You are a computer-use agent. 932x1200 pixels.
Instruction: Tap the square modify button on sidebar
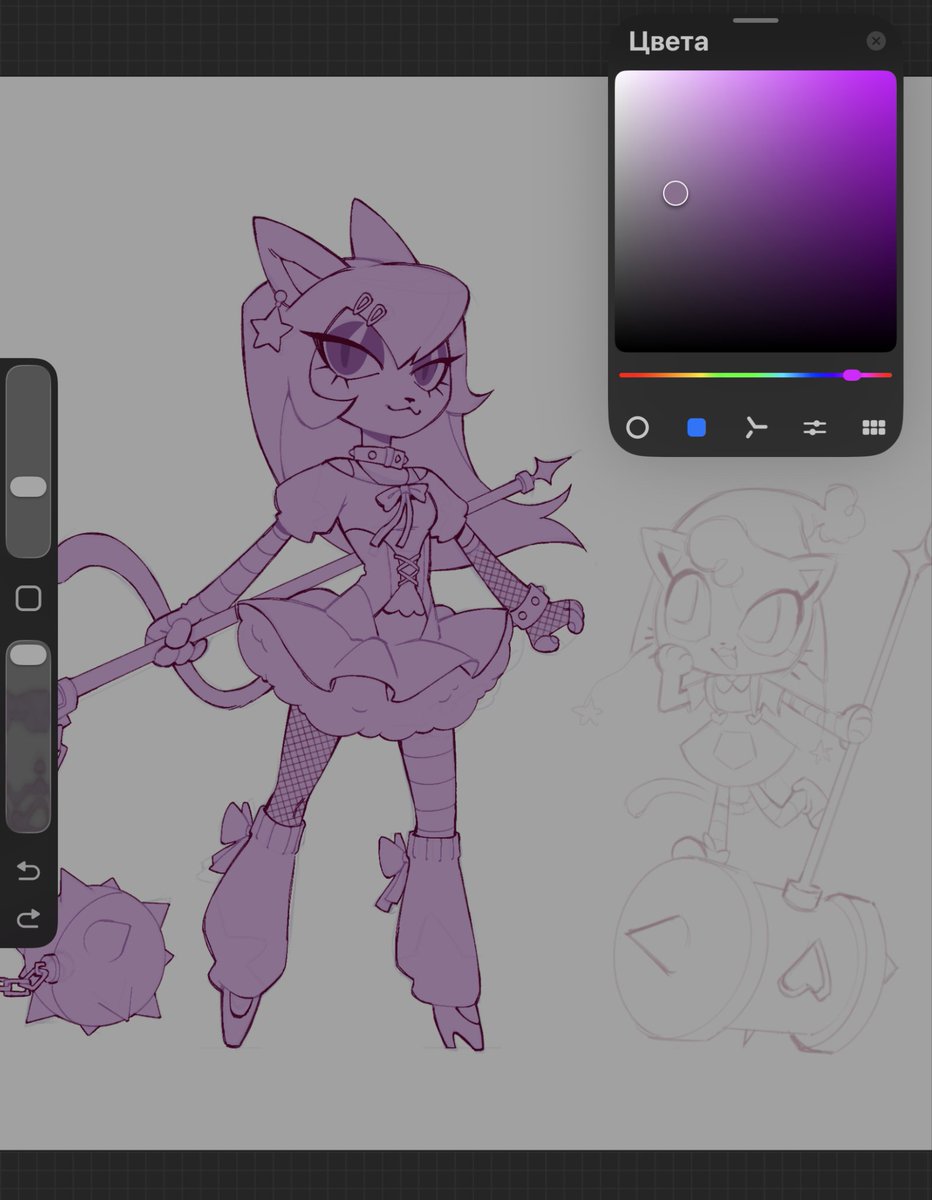click(28, 599)
